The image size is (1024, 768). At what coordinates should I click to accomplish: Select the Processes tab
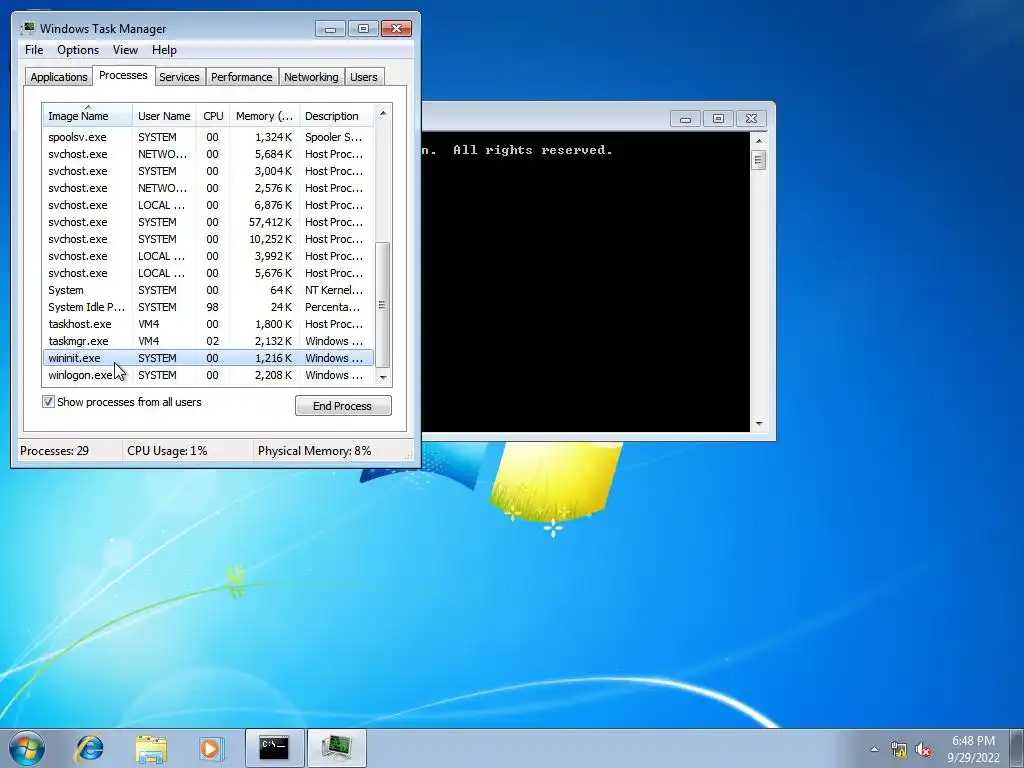point(123,75)
